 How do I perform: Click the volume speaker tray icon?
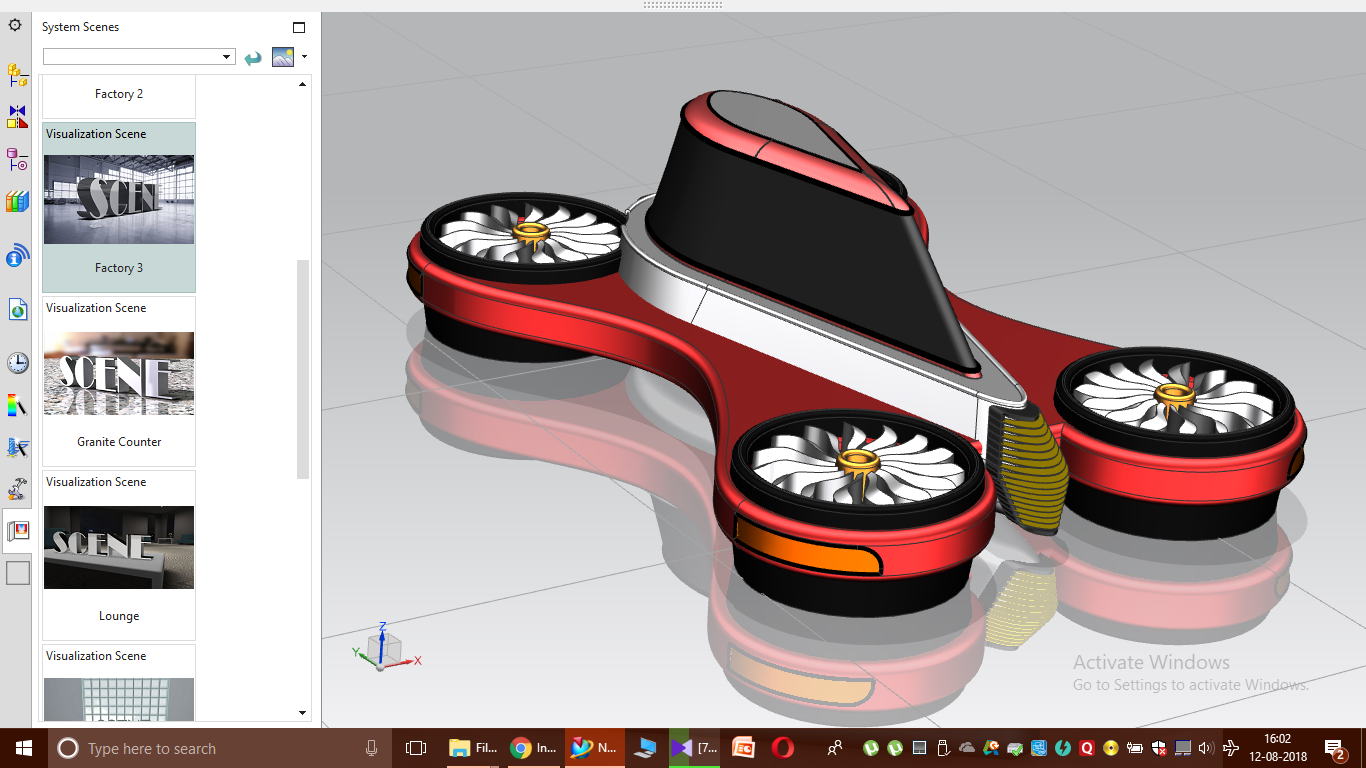point(1205,748)
